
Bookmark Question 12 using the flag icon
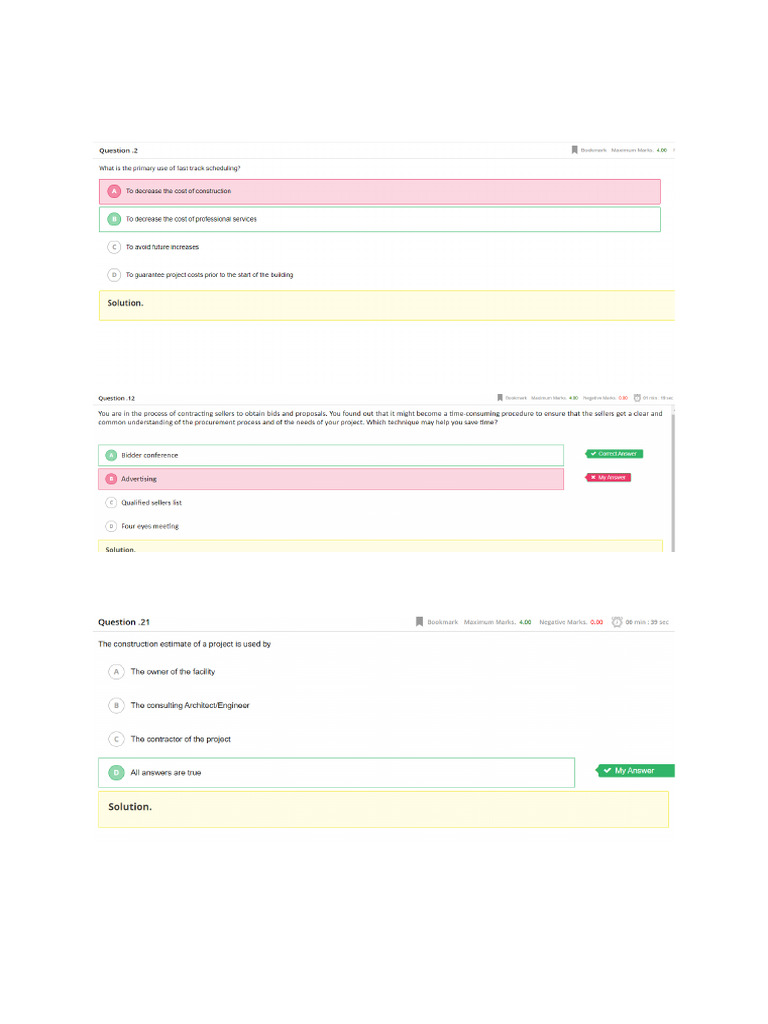click(x=500, y=397)
